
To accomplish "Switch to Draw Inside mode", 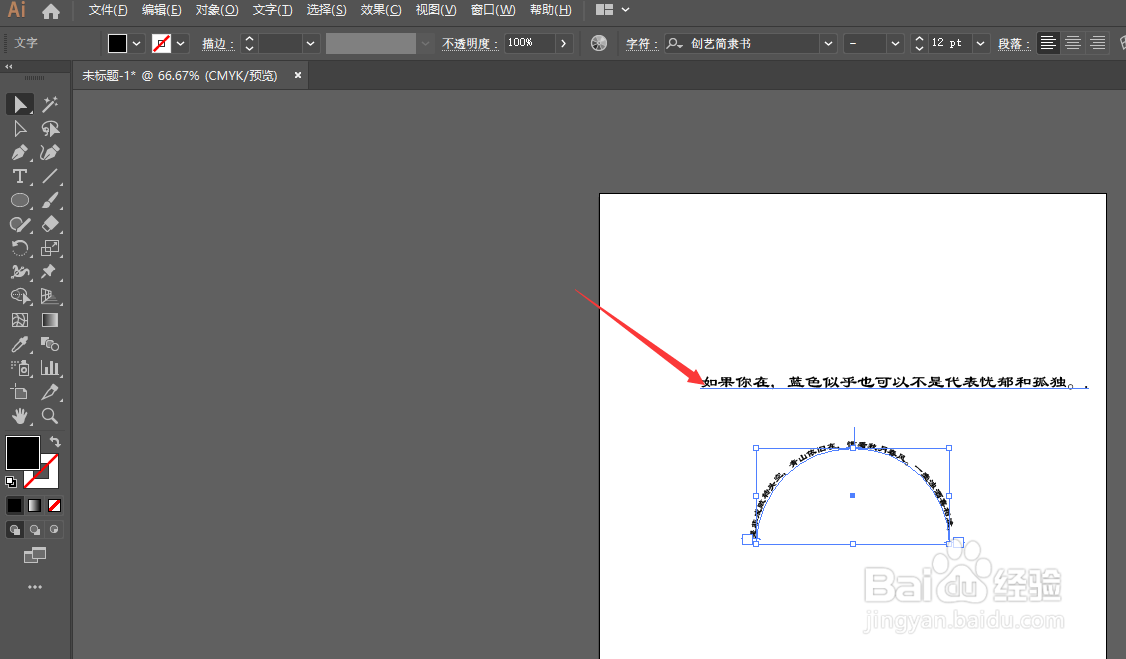I will click(54, 530).
